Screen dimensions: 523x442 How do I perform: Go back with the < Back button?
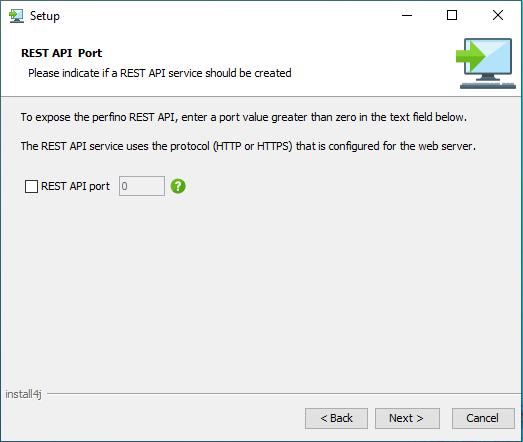[x=336, y=418]
